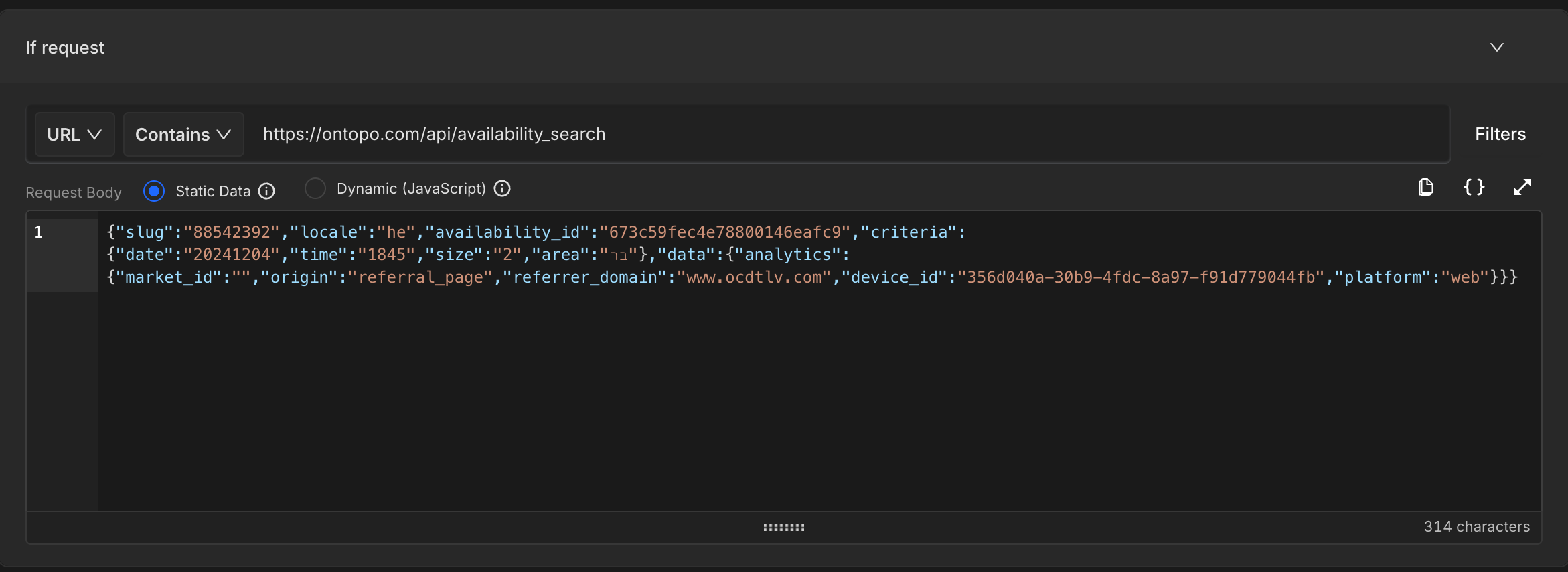
Task: Click the "20241204" date value
Action: click(232, 255)
